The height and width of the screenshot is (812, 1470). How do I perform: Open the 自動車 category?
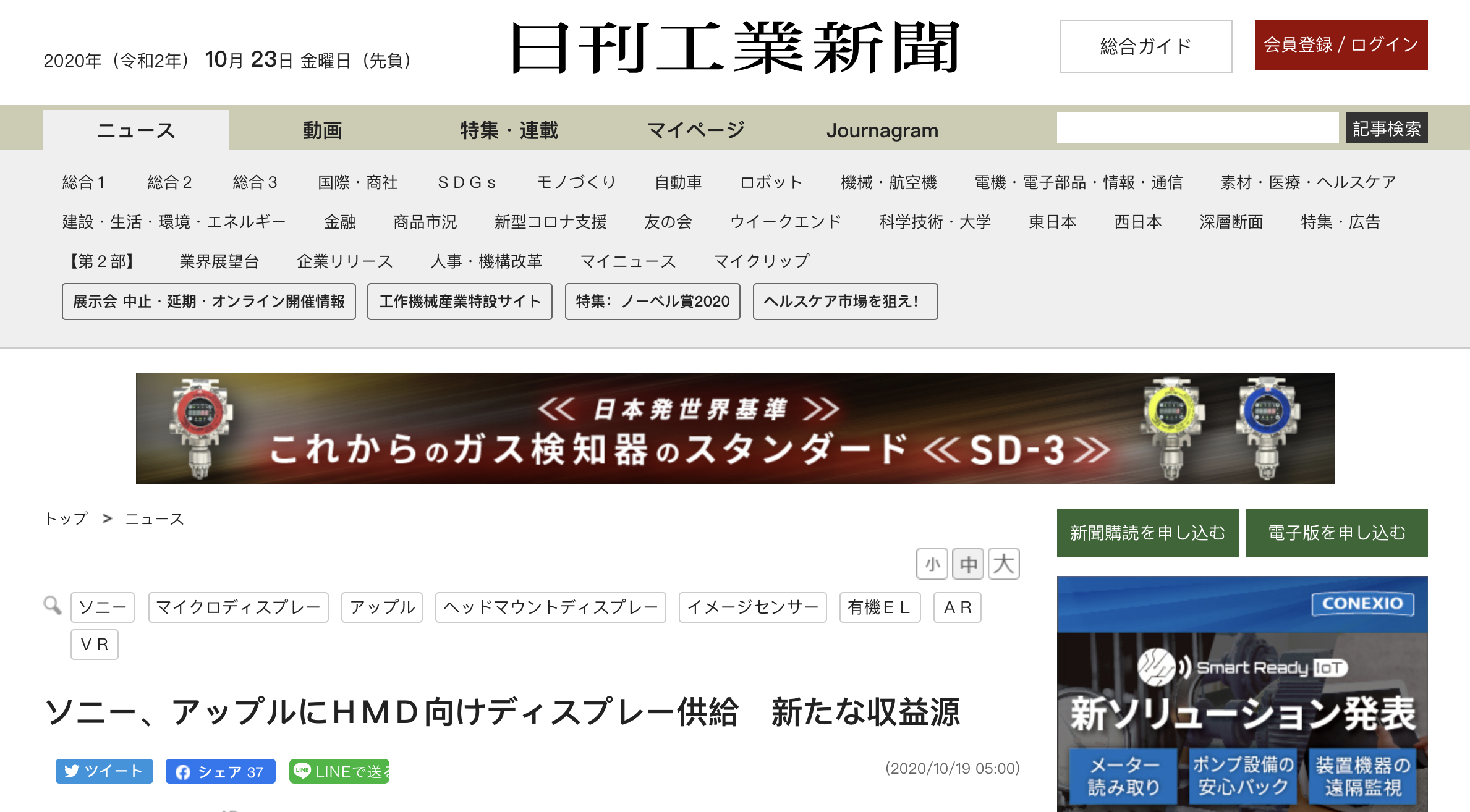[x=678, y=182]
